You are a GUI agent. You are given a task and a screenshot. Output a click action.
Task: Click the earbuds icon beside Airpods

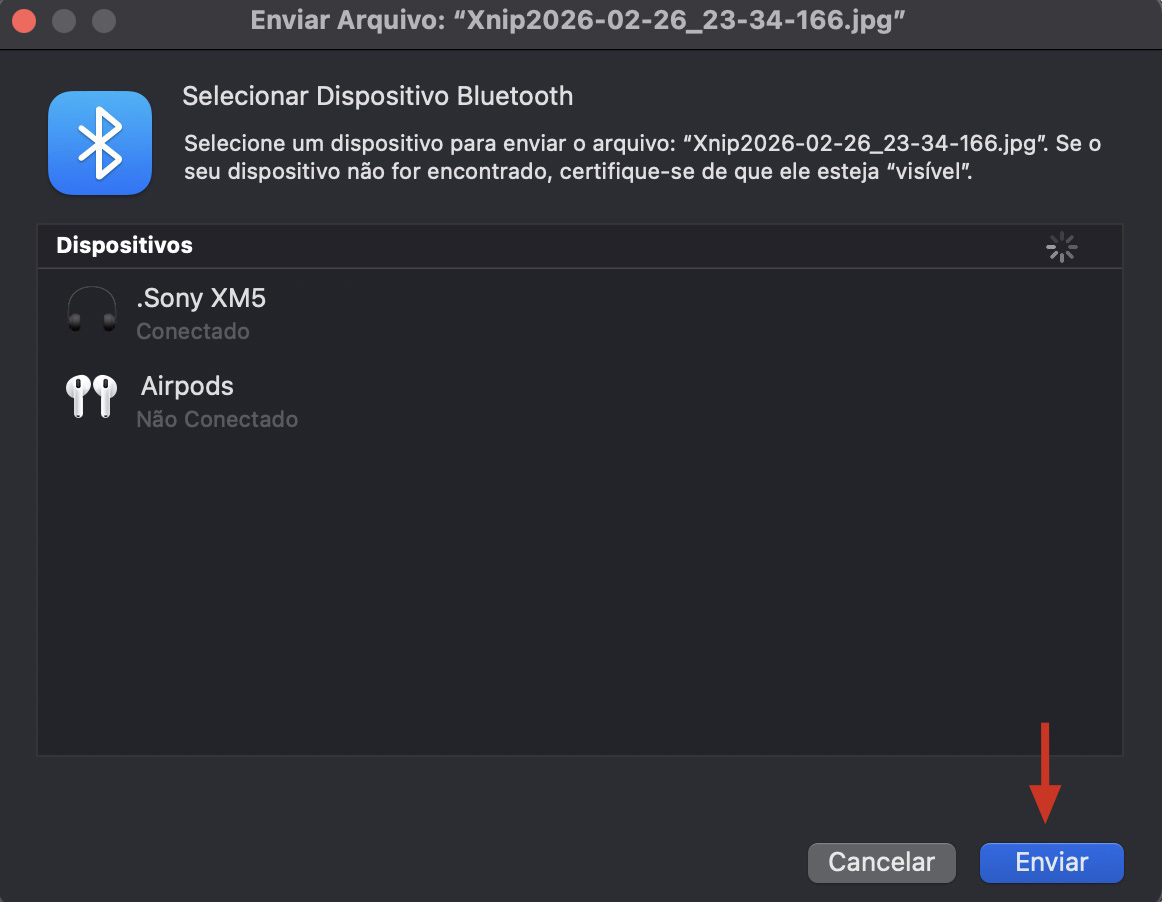click(x=91, y=399)
